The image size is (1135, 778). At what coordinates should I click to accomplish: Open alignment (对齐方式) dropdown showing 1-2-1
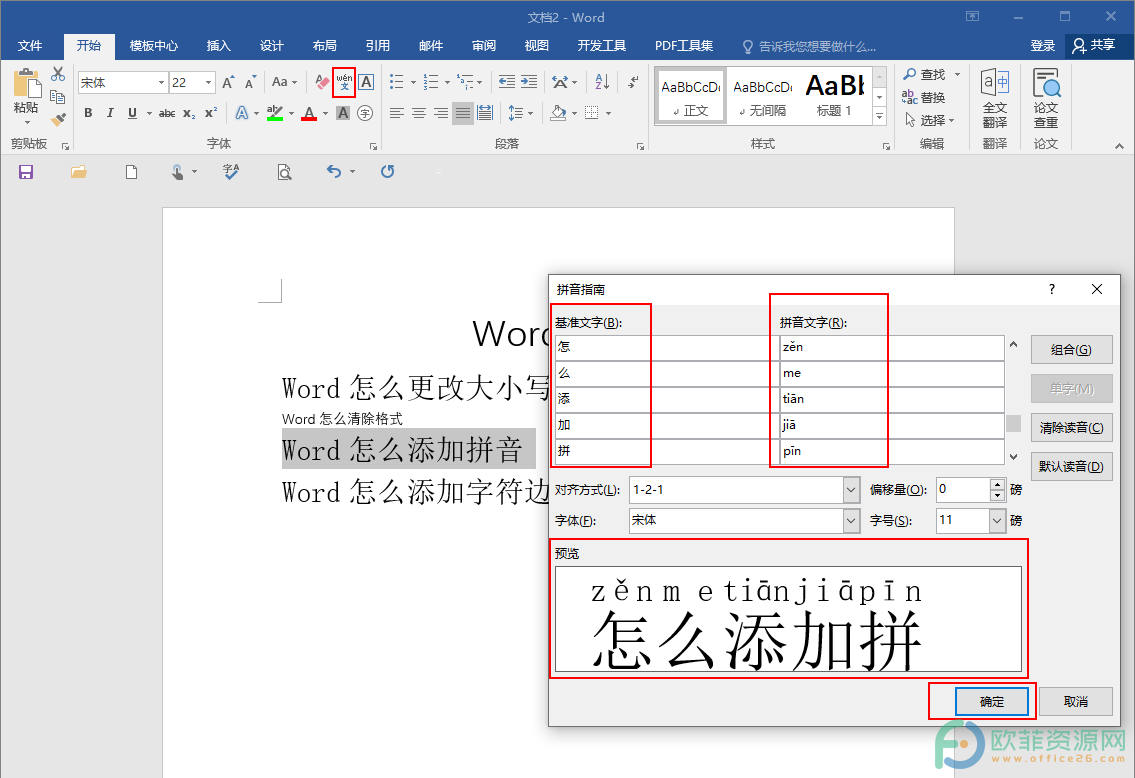pyautogui.click(x=851, y=490)
